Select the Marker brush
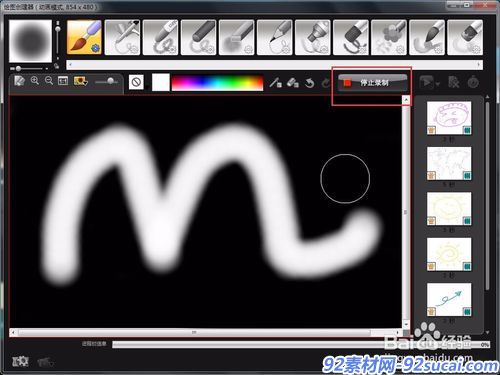Screen dimensions: 500x375 (312, 37)
